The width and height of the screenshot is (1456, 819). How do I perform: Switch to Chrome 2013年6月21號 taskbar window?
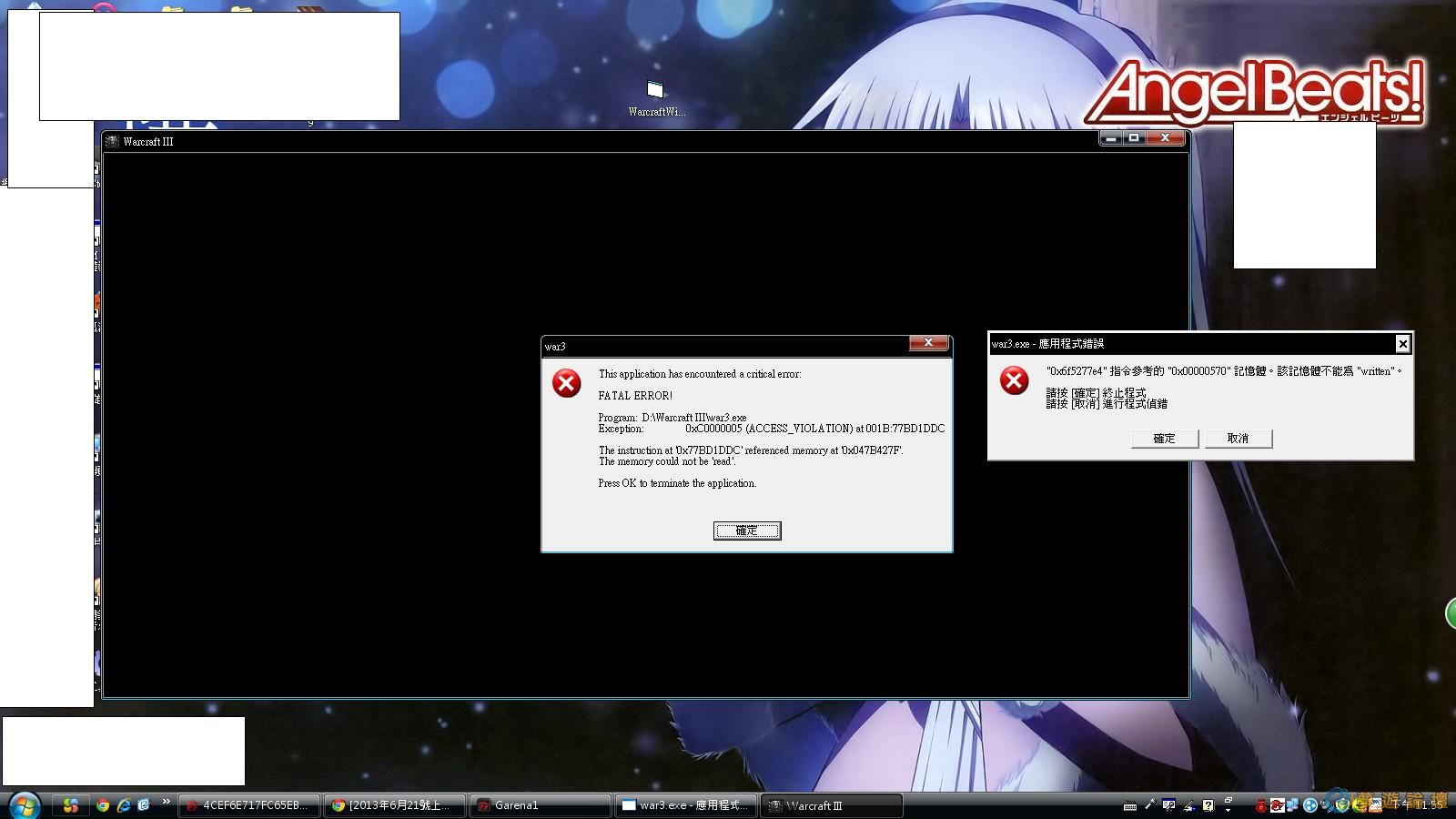(394, 805)
